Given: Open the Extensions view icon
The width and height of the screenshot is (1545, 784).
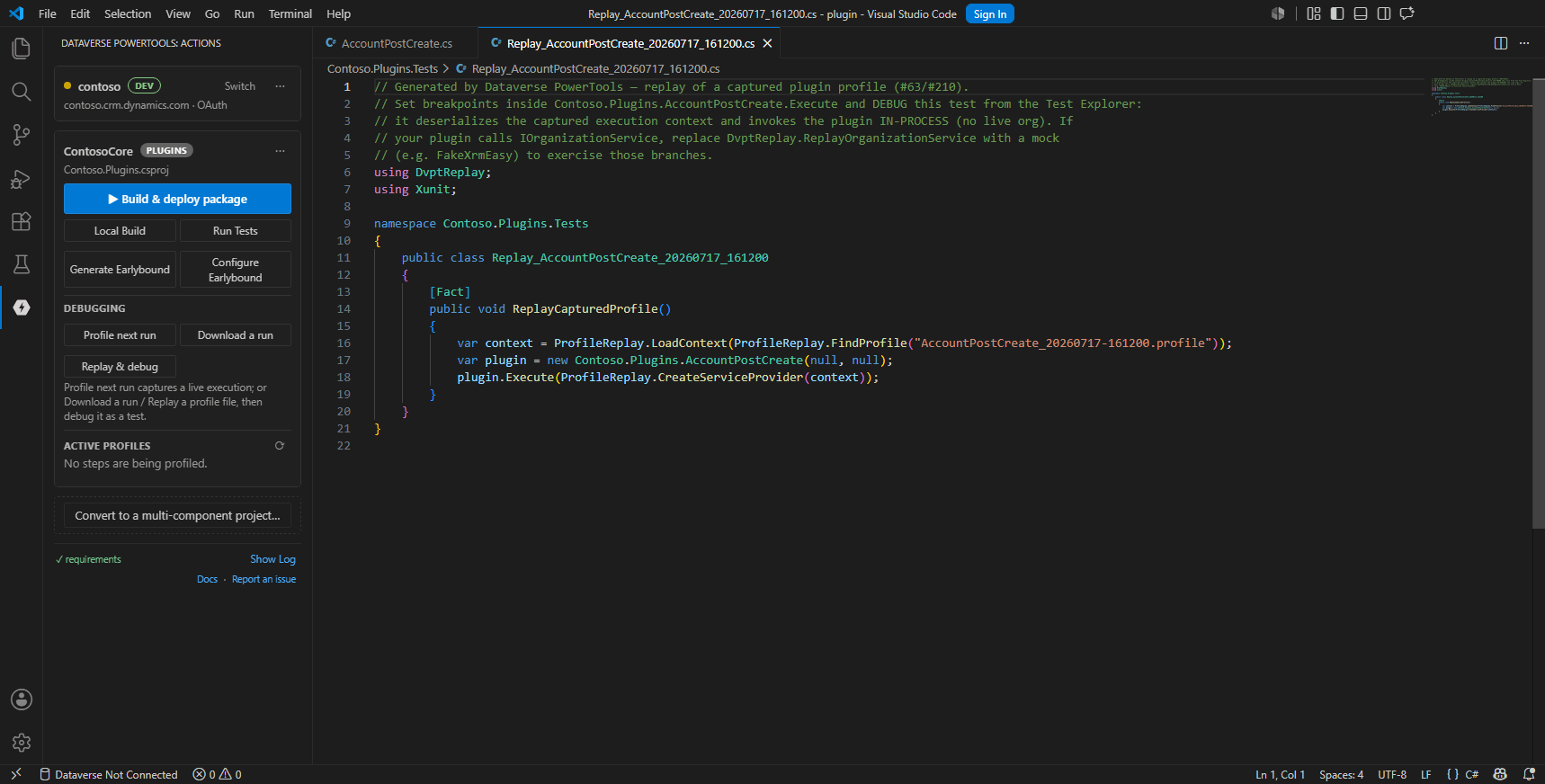Looking at the screenshot, I should tap(21, 221).
